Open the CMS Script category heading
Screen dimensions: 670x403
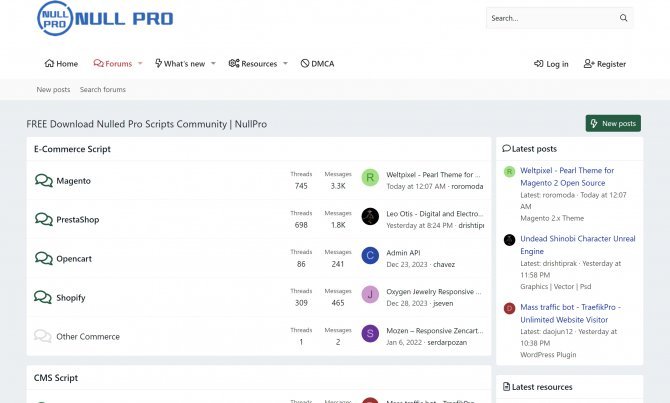[x=56, y=378]
